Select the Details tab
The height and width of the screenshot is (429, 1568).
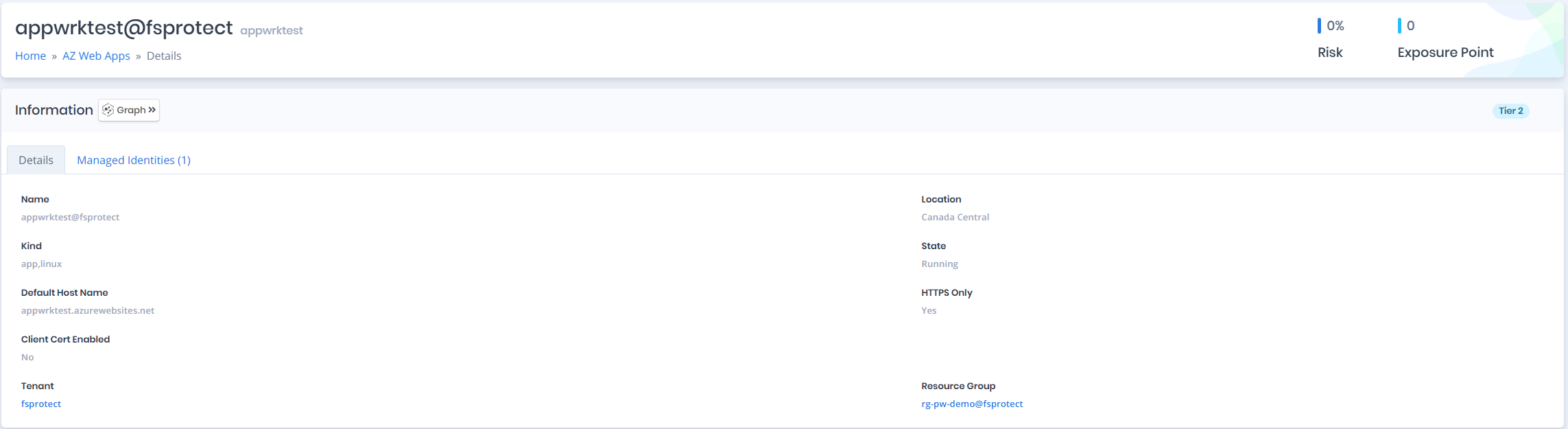coord(36,160)
